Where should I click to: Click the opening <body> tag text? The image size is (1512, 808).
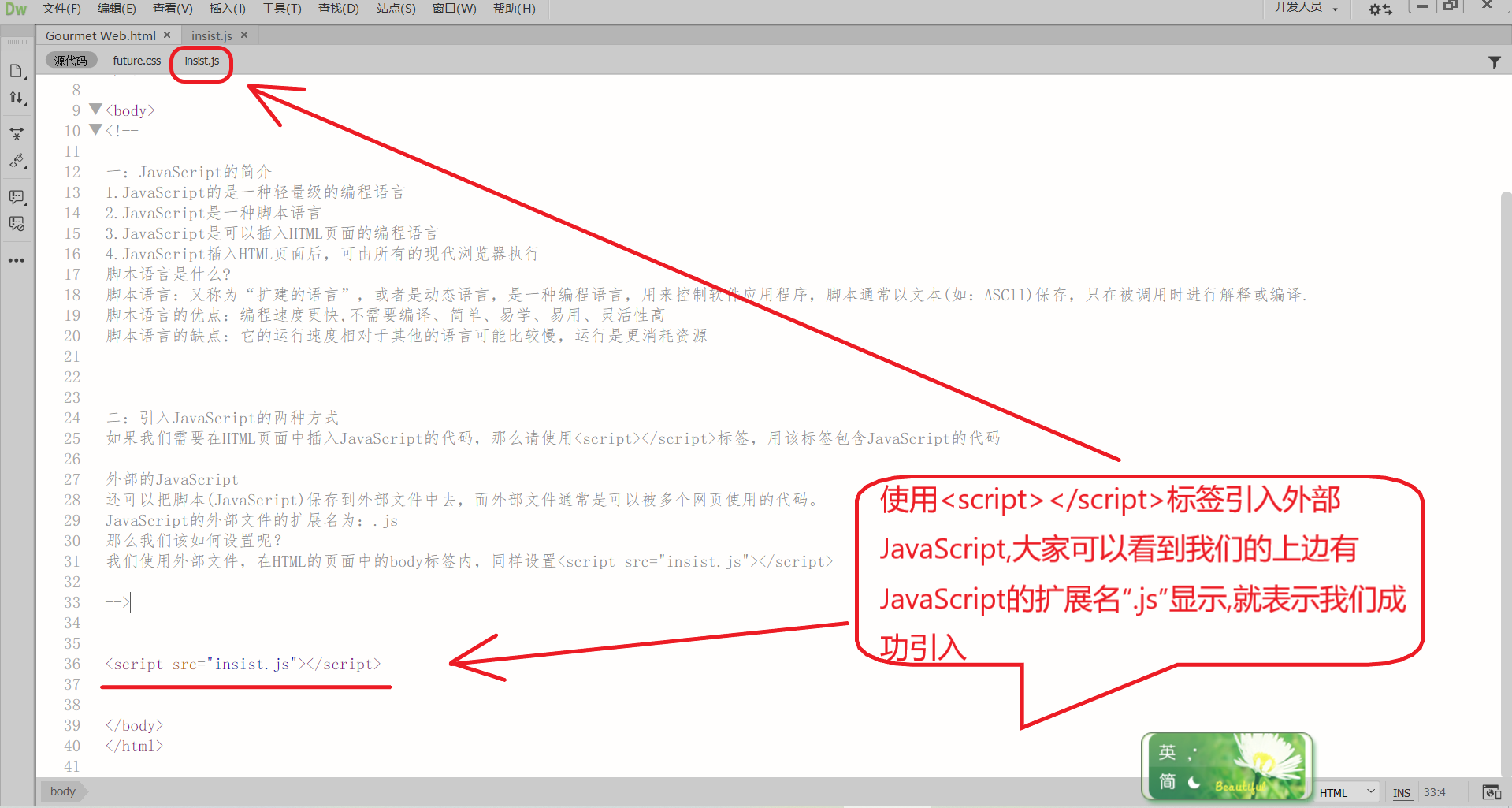pyautogui.click(x=130, y=110)
